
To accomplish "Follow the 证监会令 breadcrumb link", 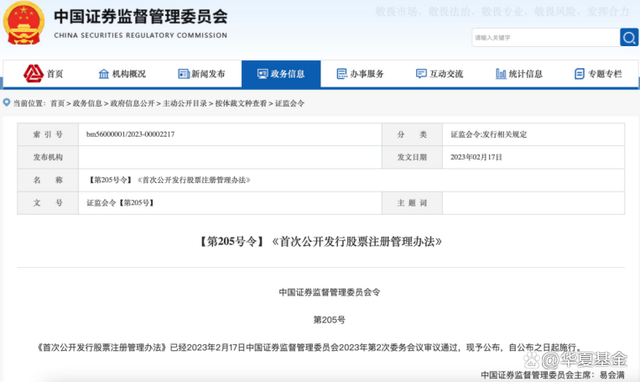I will (x=289, y=103).
